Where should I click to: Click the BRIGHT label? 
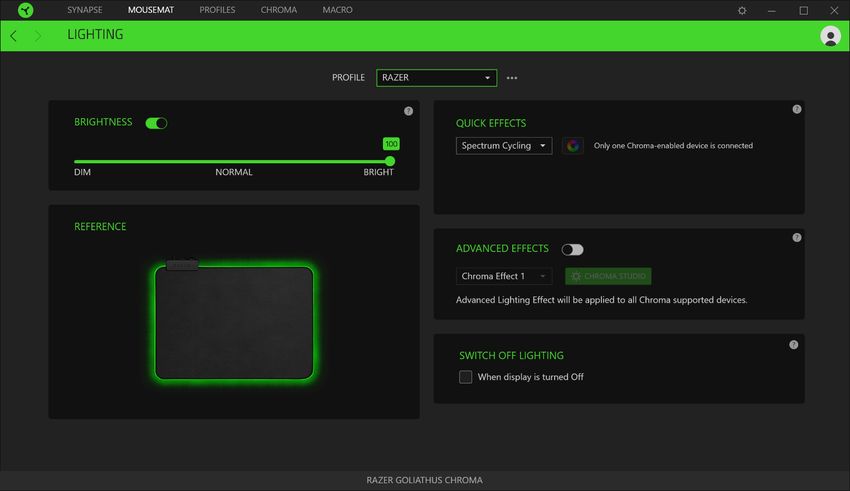click(x=378, y=172)
